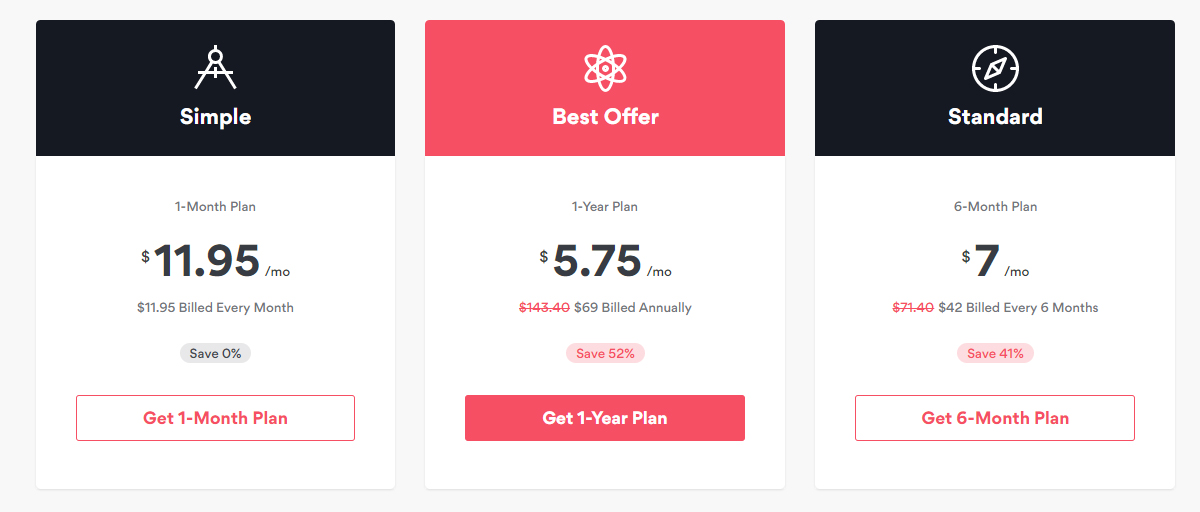Viewport: 1200px width, 512px height.
Task: Click the compass divider icon above Simple
Action: point(215,68)
